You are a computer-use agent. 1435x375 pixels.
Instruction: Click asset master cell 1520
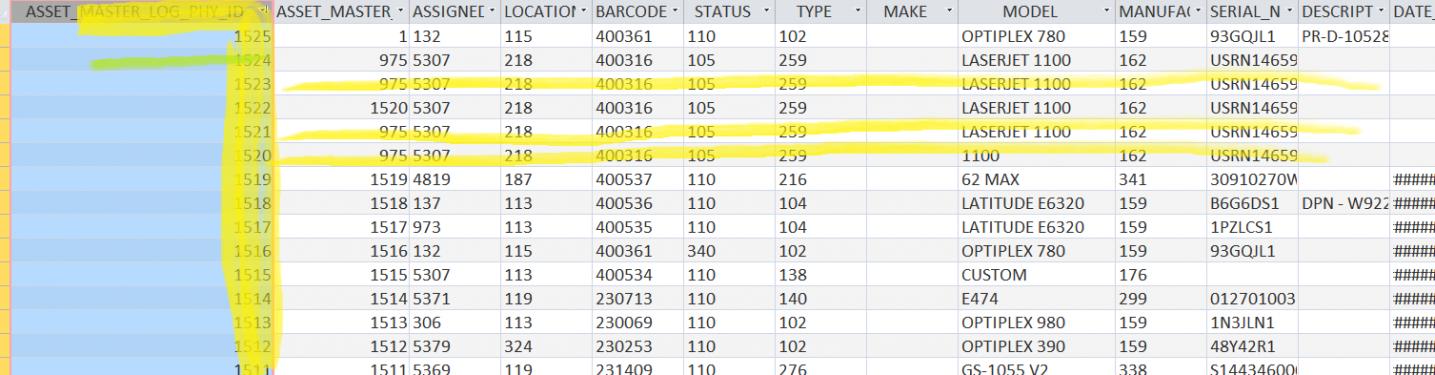(341, 107)
